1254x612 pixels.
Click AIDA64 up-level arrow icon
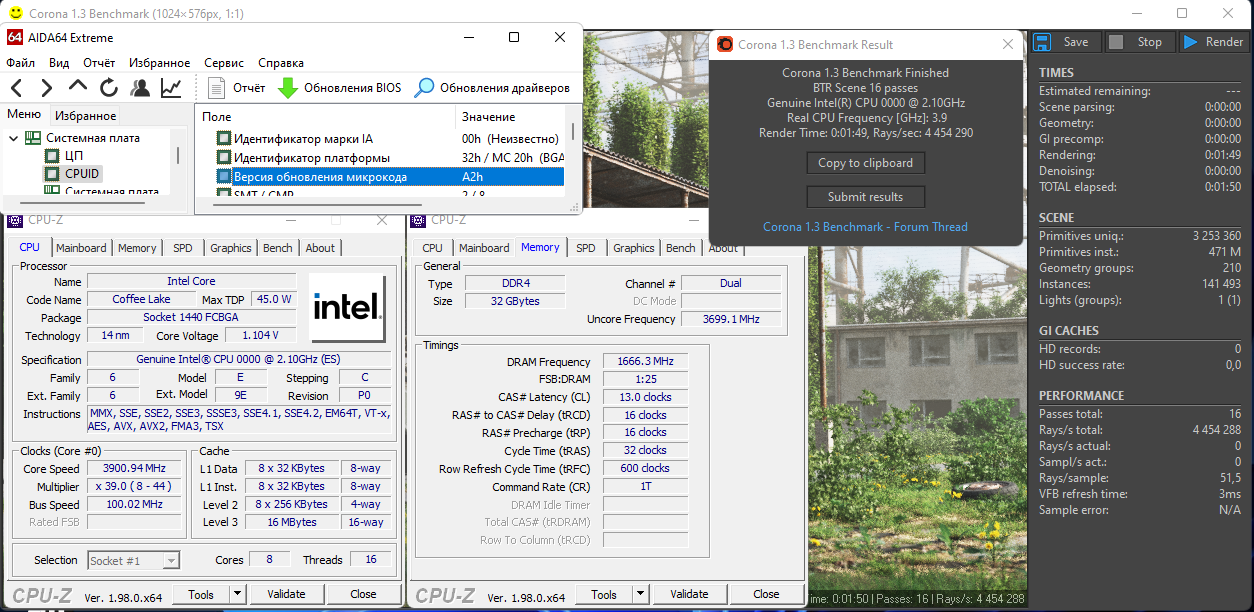(x=77, y=88)
